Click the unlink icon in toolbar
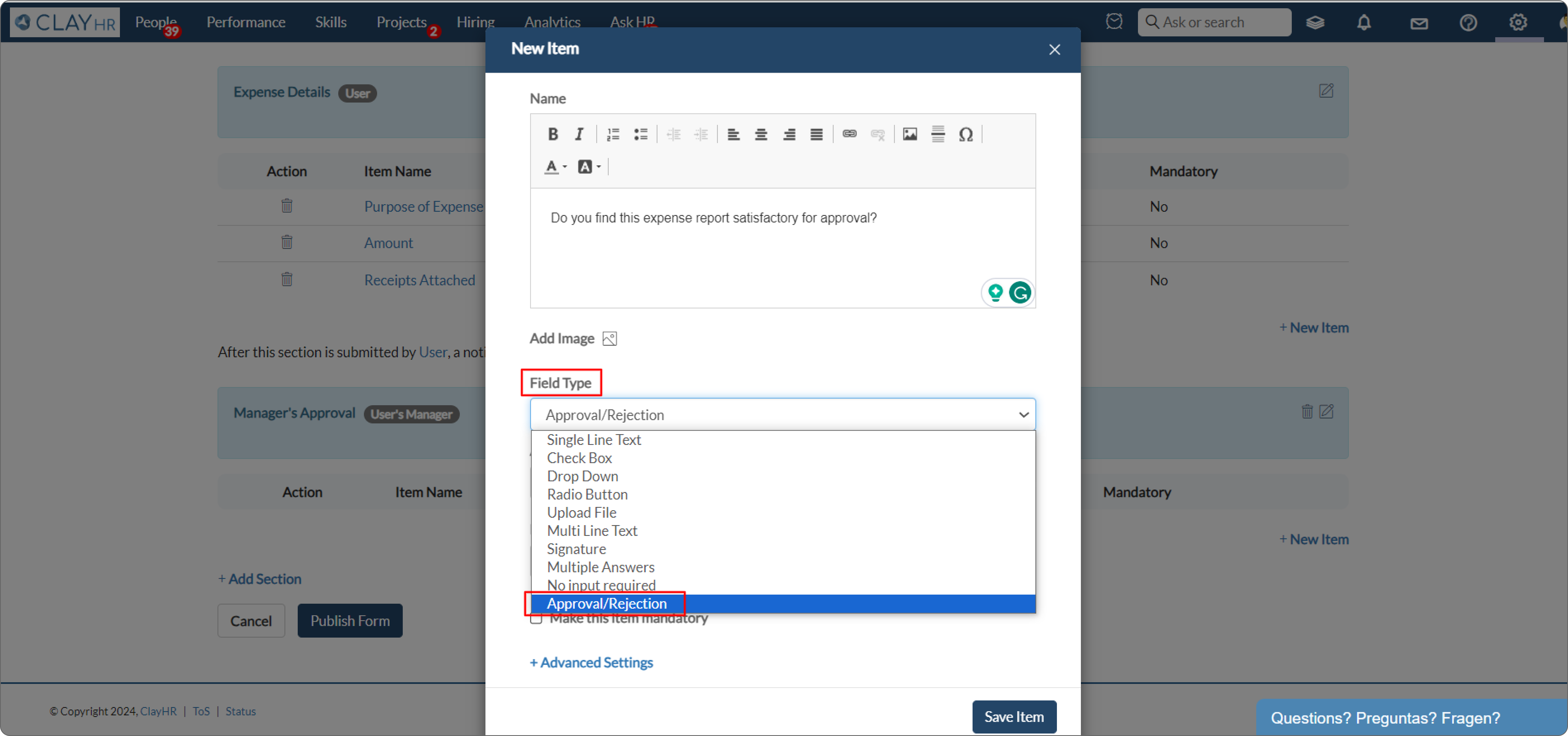1568x736 pixels. 877,134
